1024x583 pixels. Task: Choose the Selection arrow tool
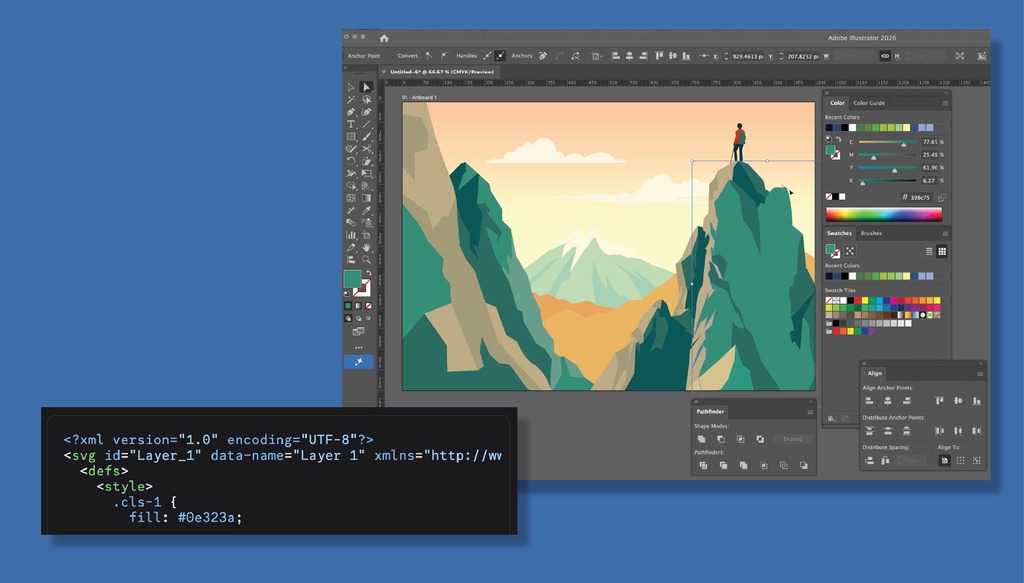(x=366, y=87)
